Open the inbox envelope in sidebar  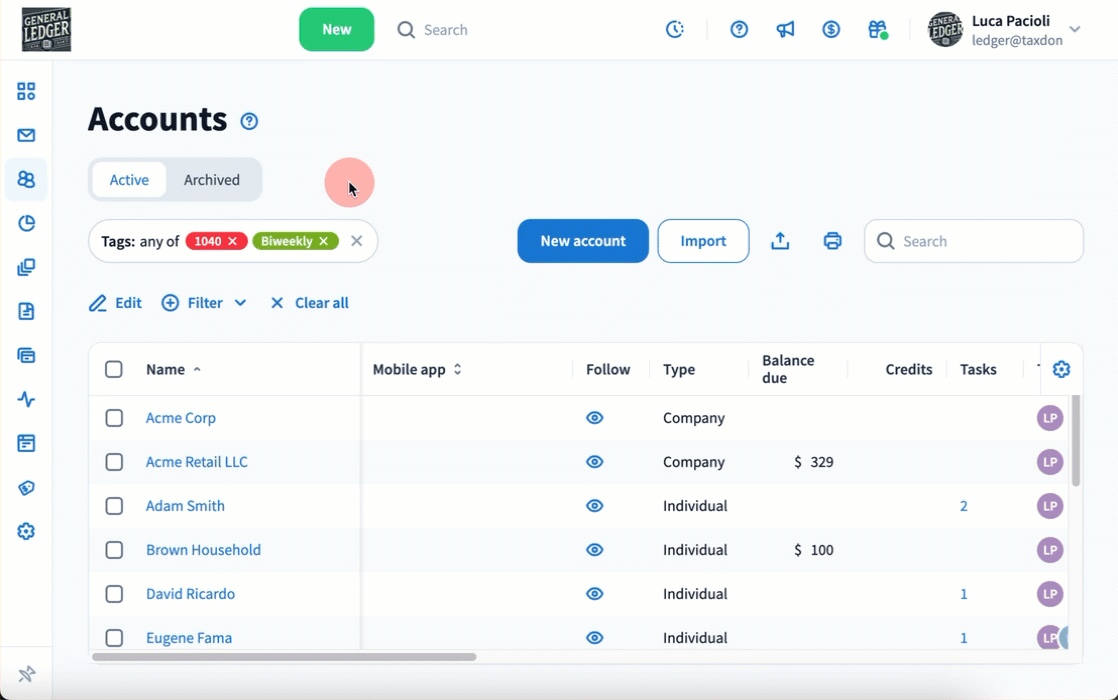point(26,135)
